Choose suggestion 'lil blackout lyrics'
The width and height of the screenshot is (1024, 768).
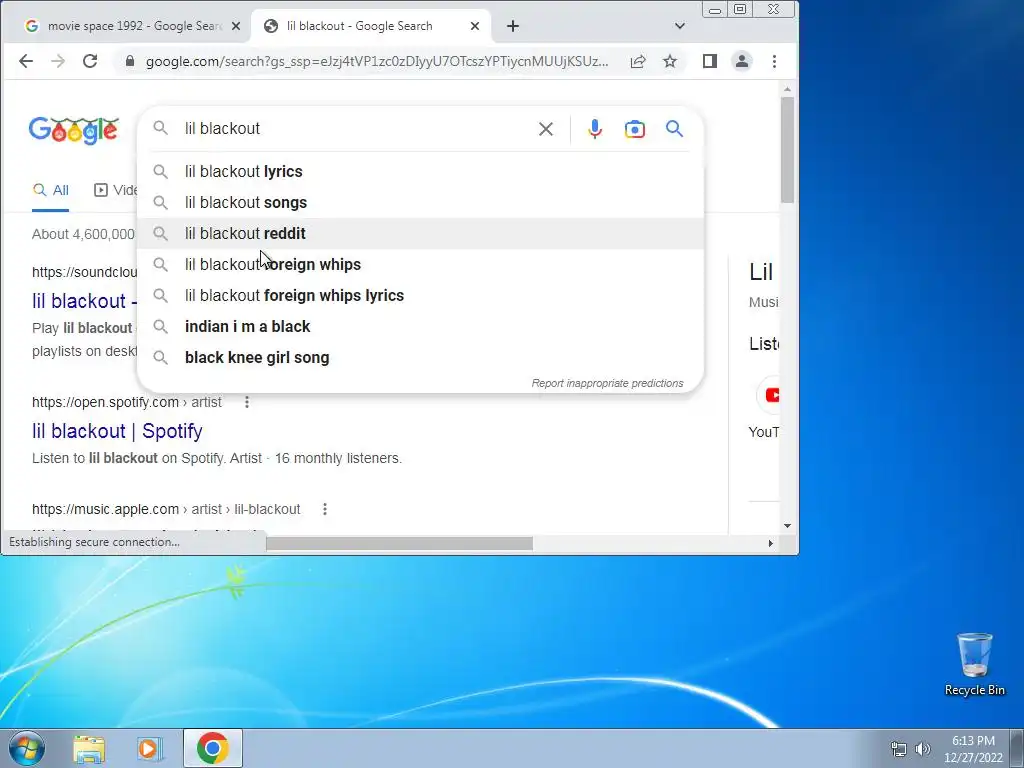point(421,172)
